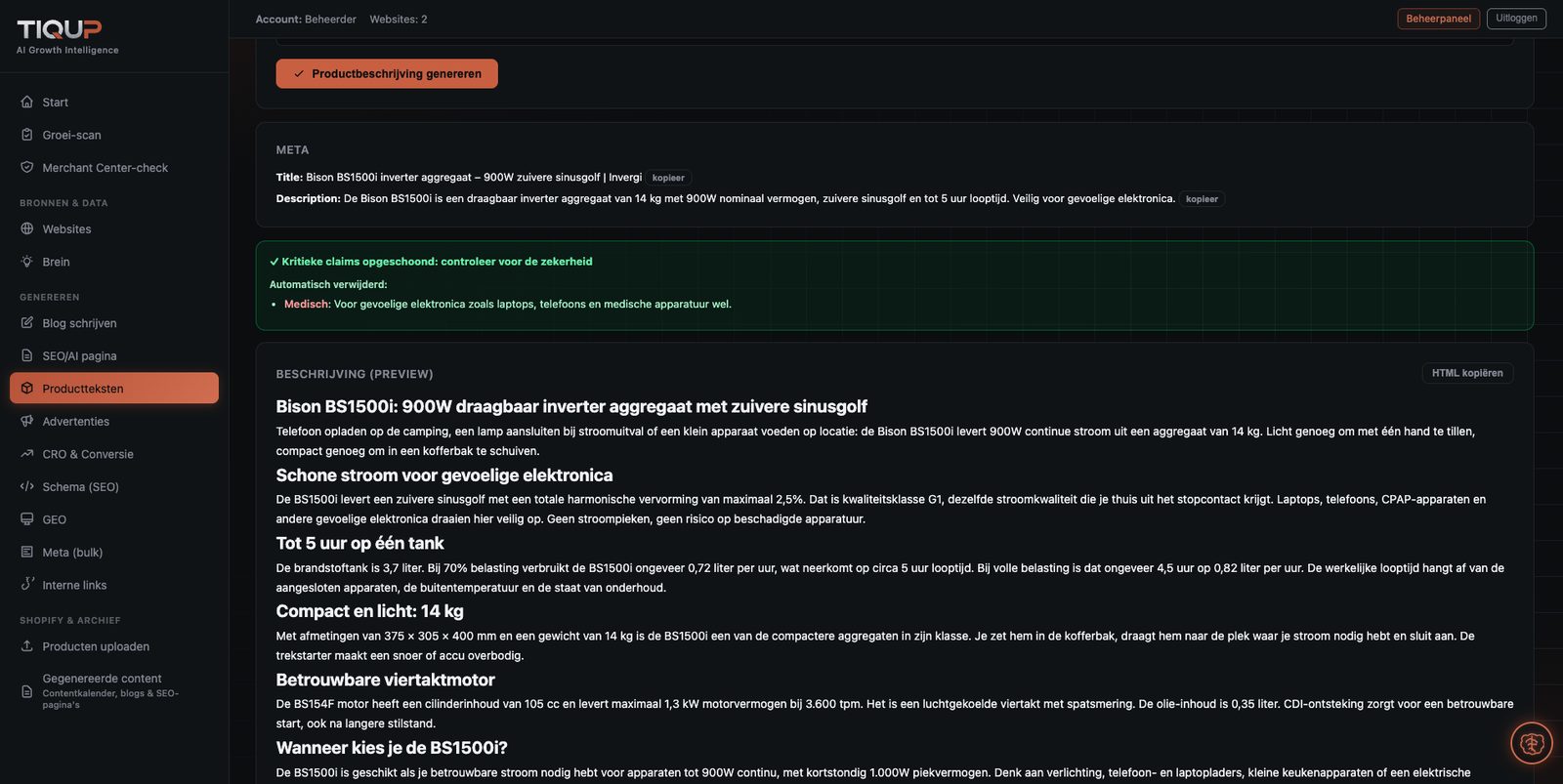Click heading 'Betrouwbare viertaktmotor'

click(385, 680)
